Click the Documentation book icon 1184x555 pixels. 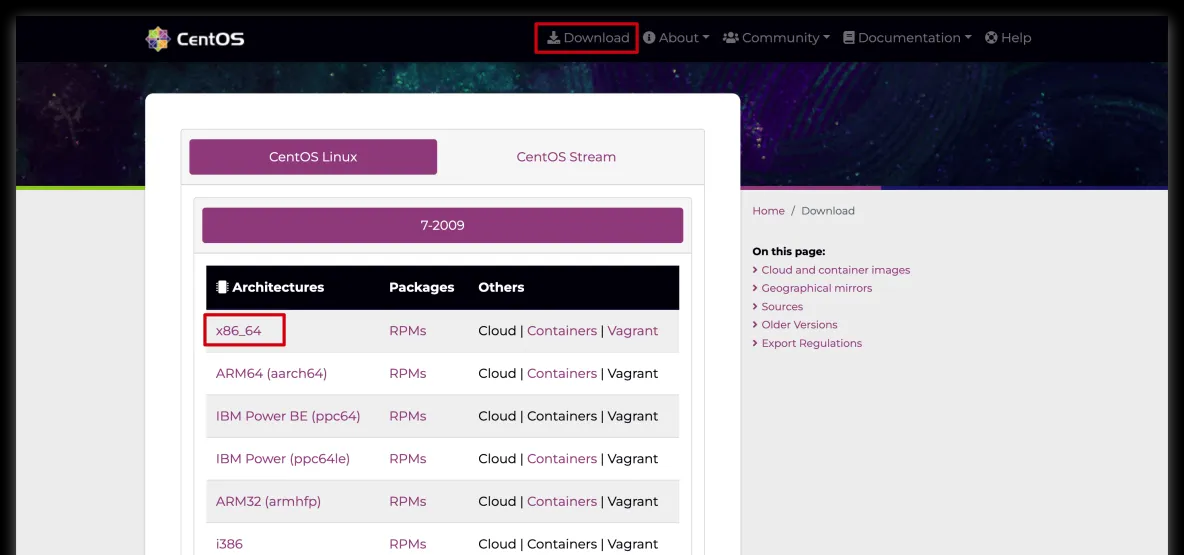[x=849, y=38]
